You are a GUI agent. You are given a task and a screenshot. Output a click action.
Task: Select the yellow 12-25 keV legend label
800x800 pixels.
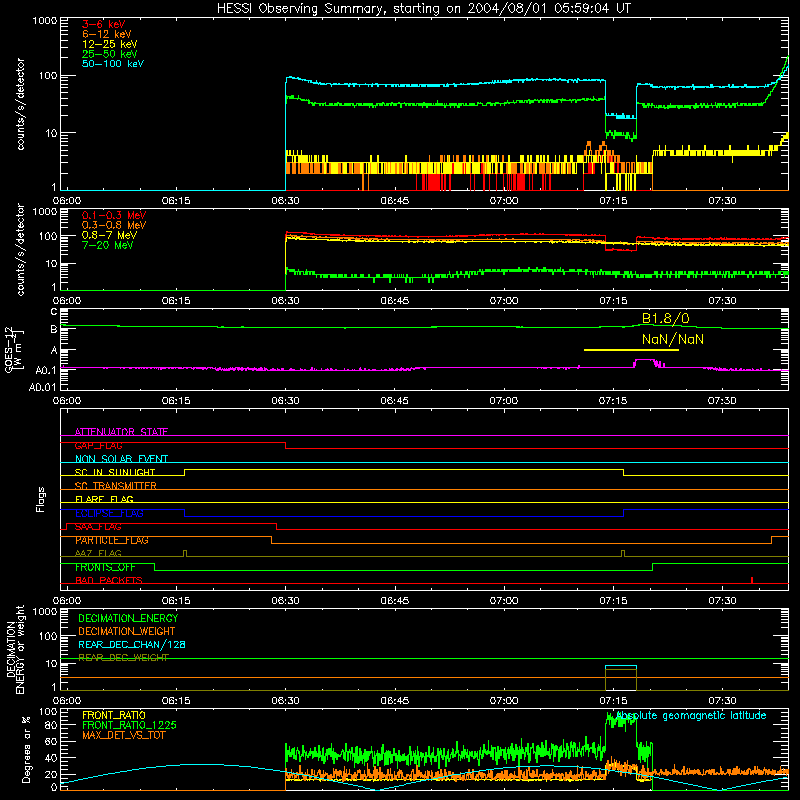pyautogui.click(x=110, y=44)
